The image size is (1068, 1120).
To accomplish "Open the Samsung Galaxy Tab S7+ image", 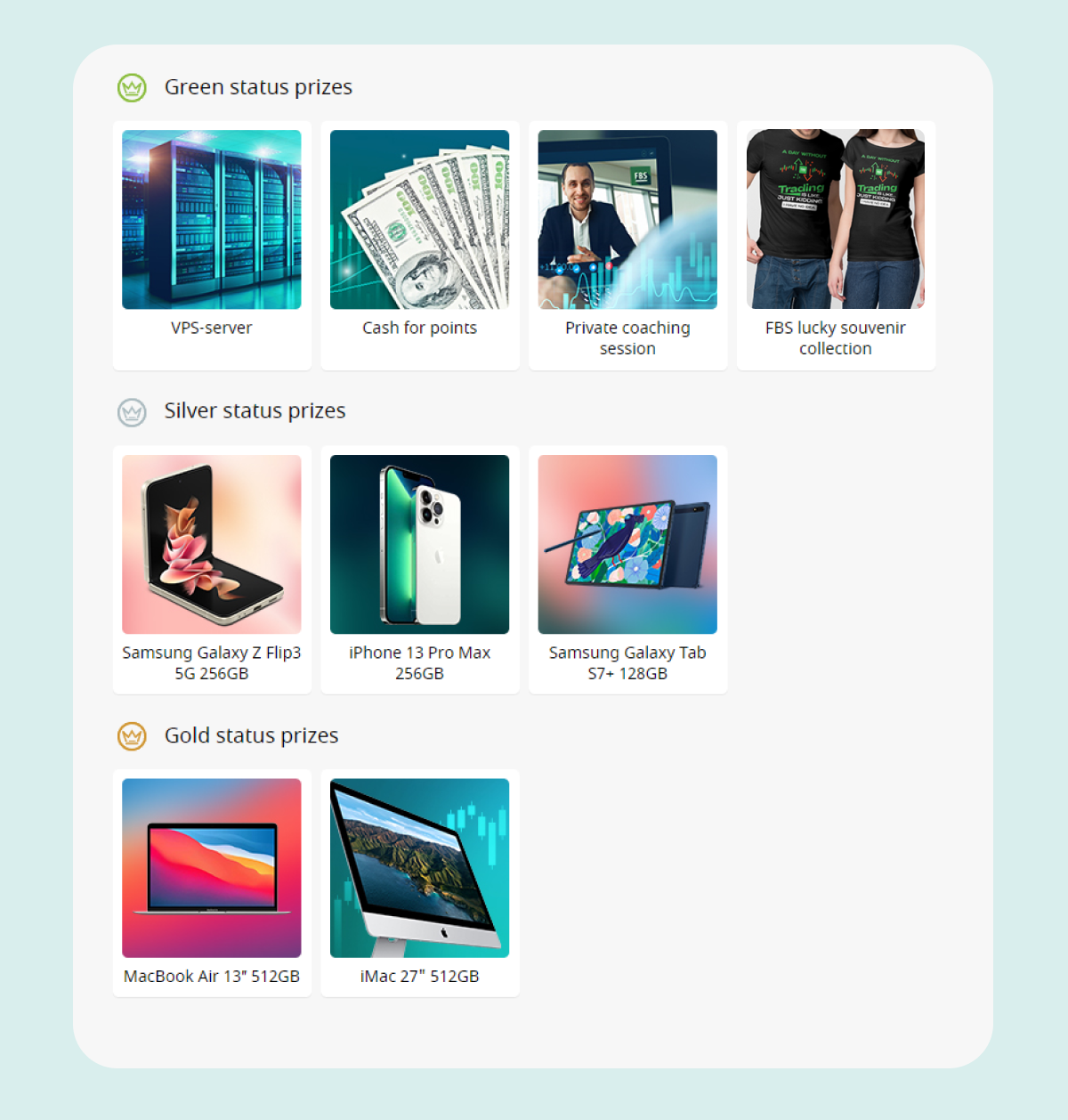I will click(627, 545).
